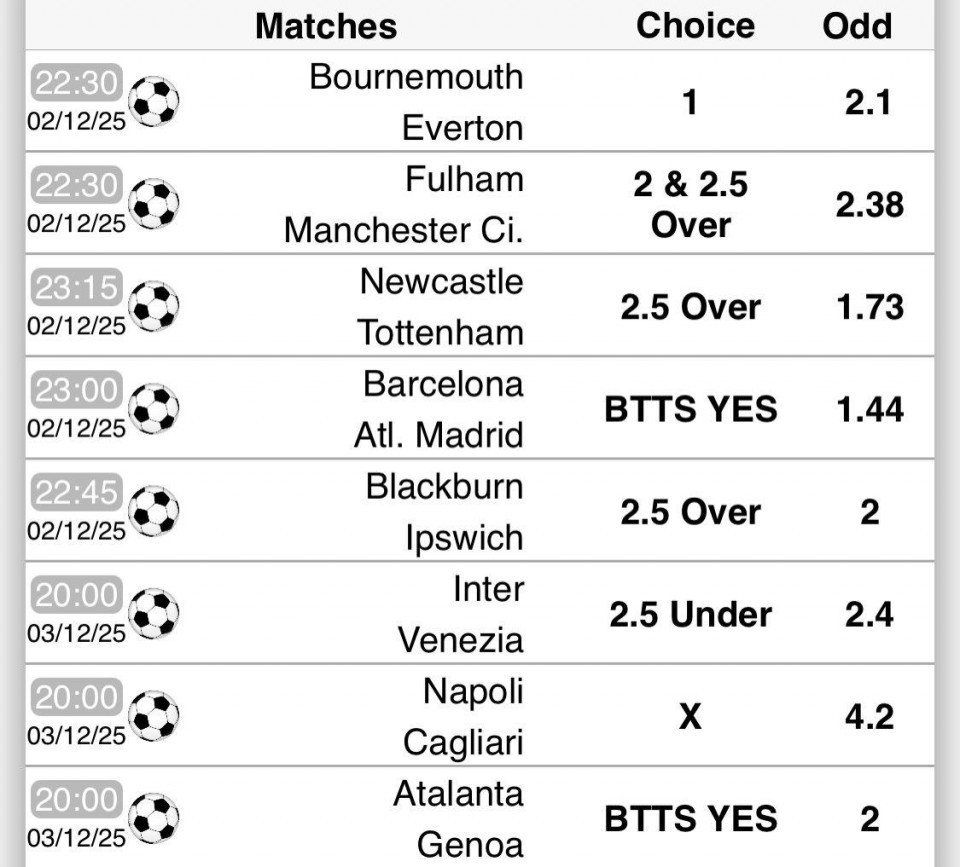Open the Manchester Ci. team link

click(403, 230)
